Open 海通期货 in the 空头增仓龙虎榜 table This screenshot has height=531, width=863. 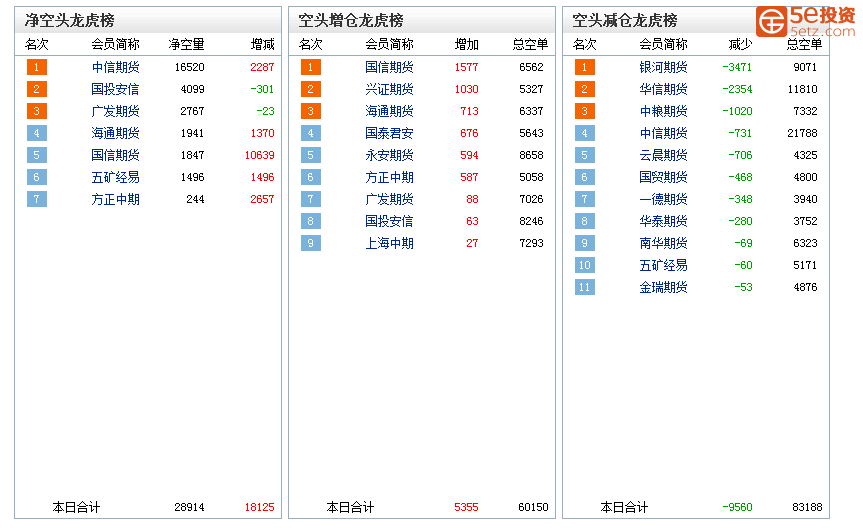click(x=390, y=111)
